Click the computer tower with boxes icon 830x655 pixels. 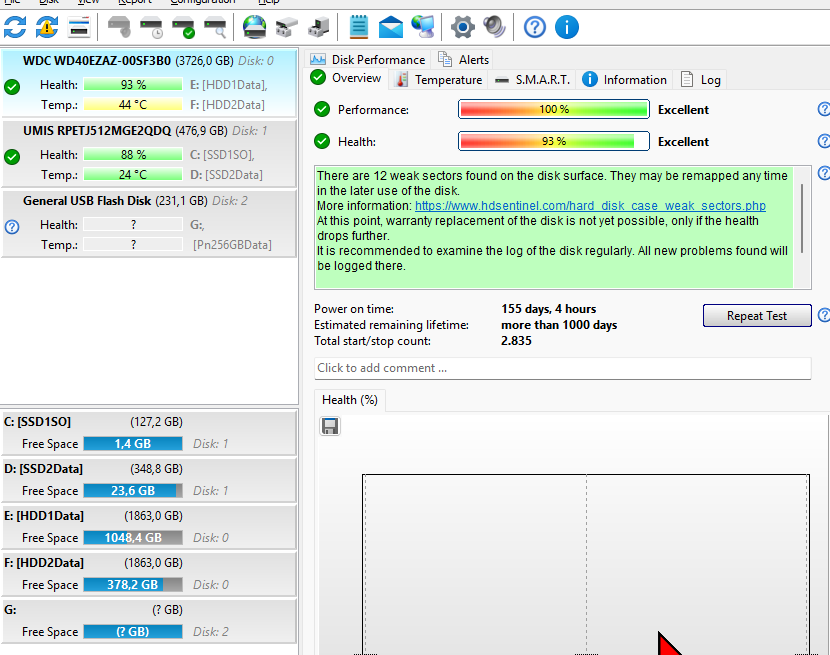[319, 27]
